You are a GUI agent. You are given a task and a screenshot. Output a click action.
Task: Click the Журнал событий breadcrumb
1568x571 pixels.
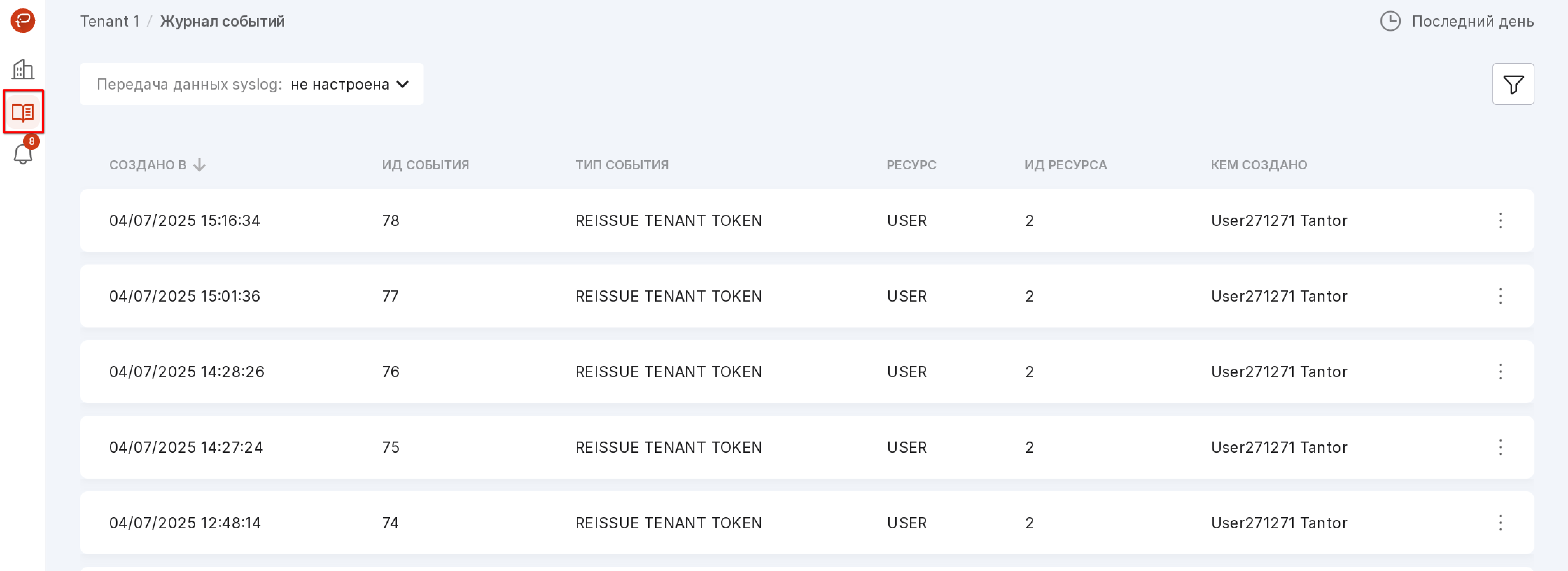(x=222, y=21)
